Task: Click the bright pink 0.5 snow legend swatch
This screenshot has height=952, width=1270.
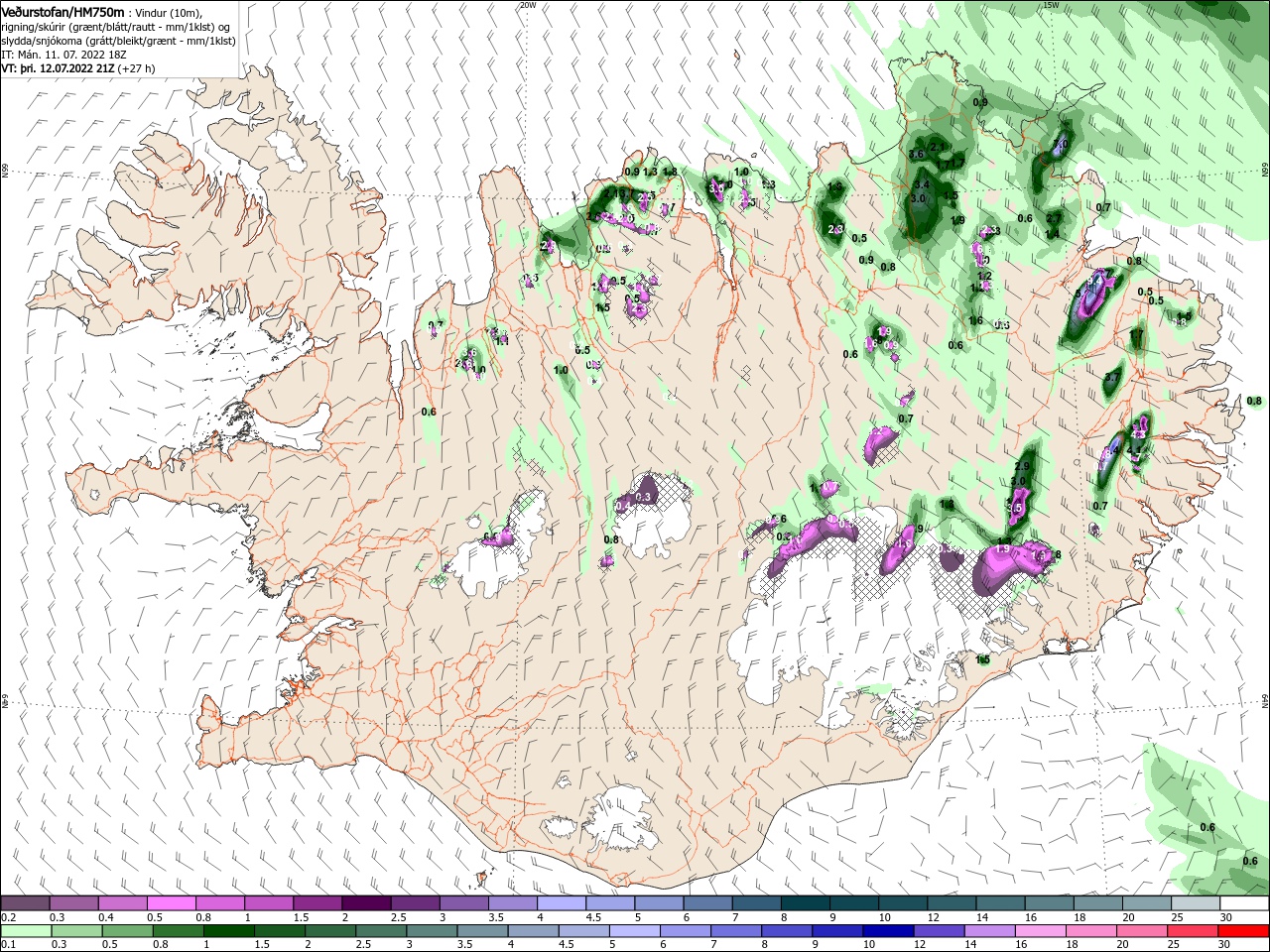Action: [171, 903]
